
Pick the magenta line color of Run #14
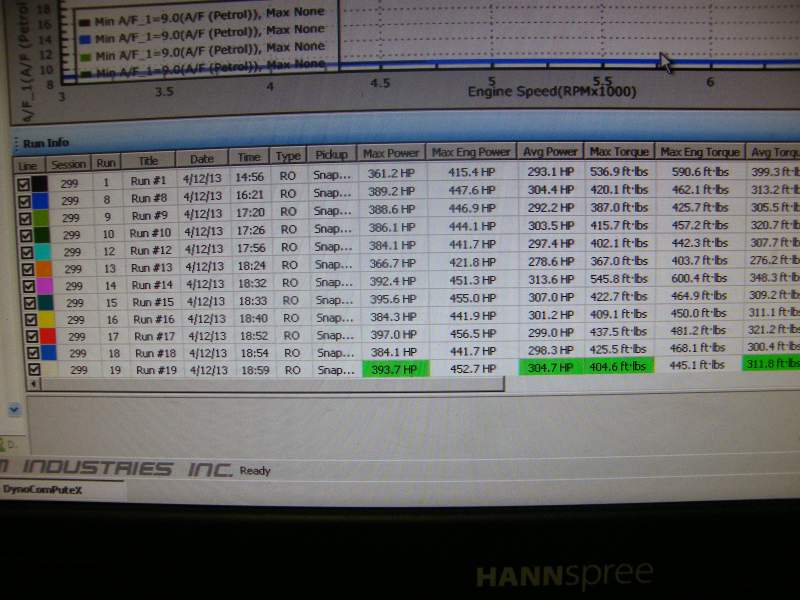pyautogui.click(x=42, y=285)
